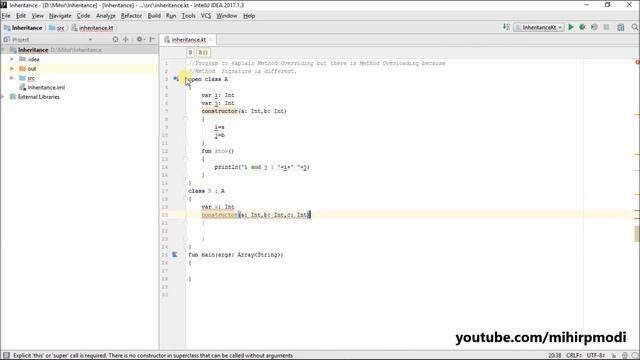
Task: Click the overridden-class gutter icon near class A
Action: coord(175,79)
